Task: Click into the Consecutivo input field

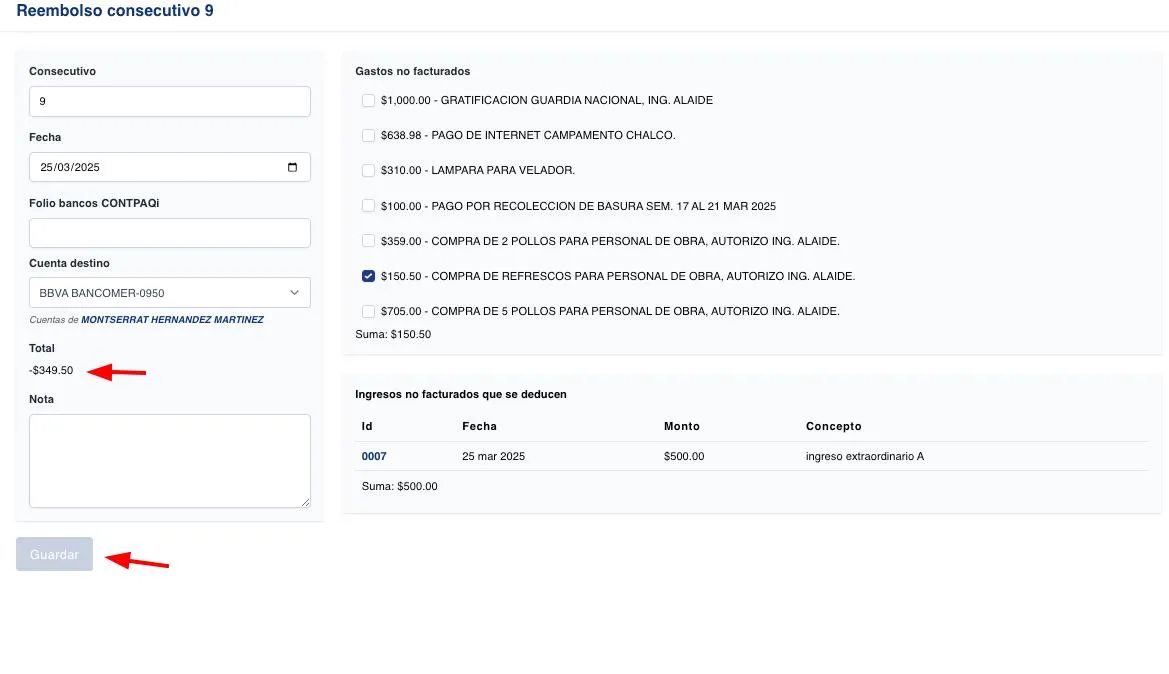Action: coord(169,102)
